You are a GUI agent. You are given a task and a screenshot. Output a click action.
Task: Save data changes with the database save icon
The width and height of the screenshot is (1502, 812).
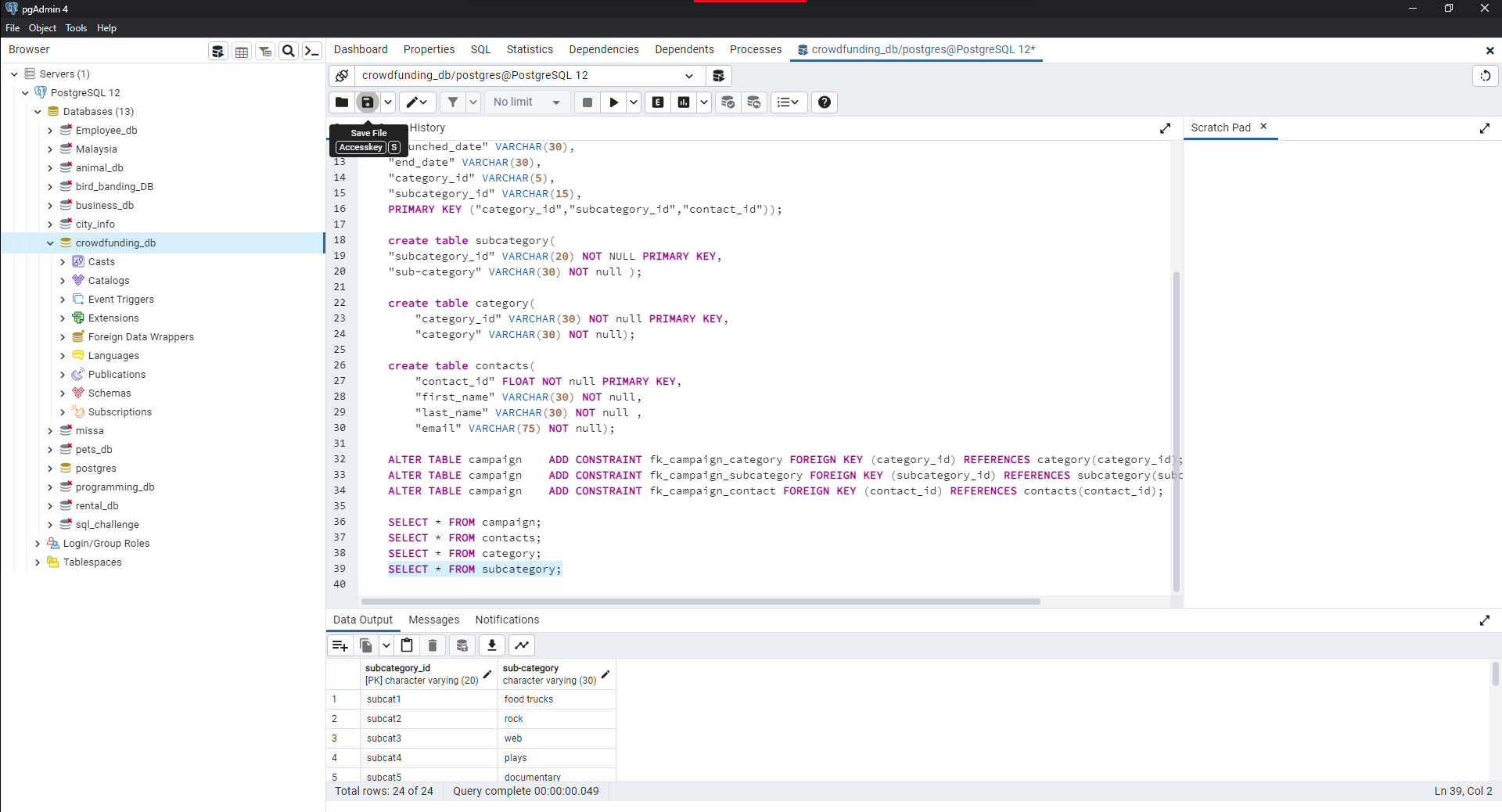(x=462, y=645)
